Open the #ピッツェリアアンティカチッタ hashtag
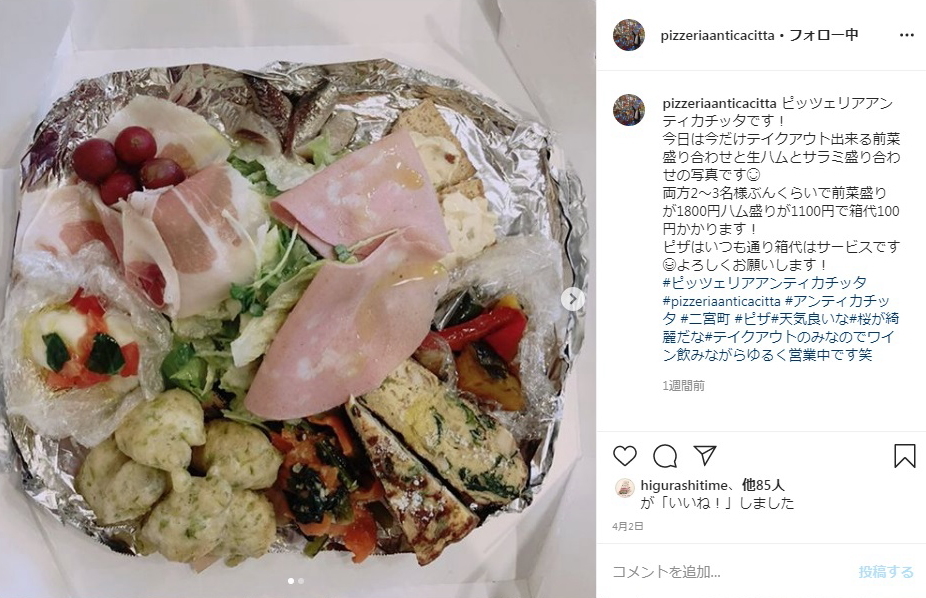Viewport: 926px width, 598px height. pyautogui.click(x=765, y=283)
